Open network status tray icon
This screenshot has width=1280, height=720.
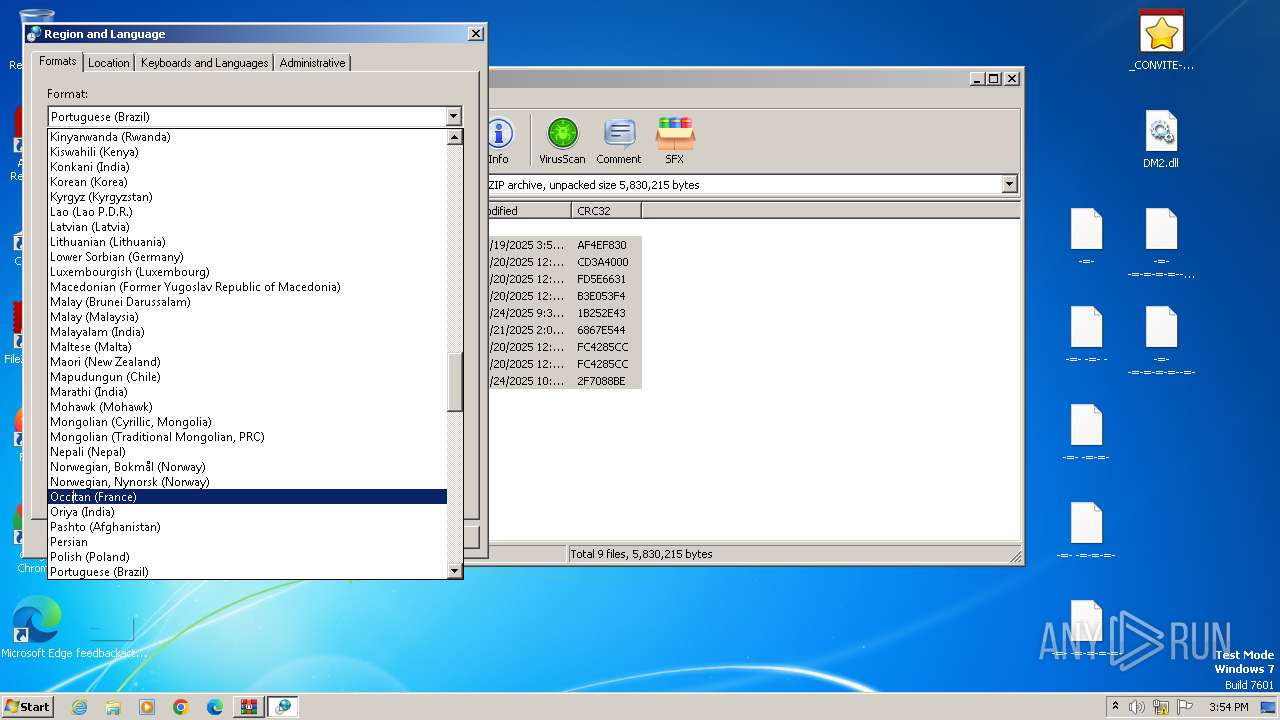pos(1161,707)
